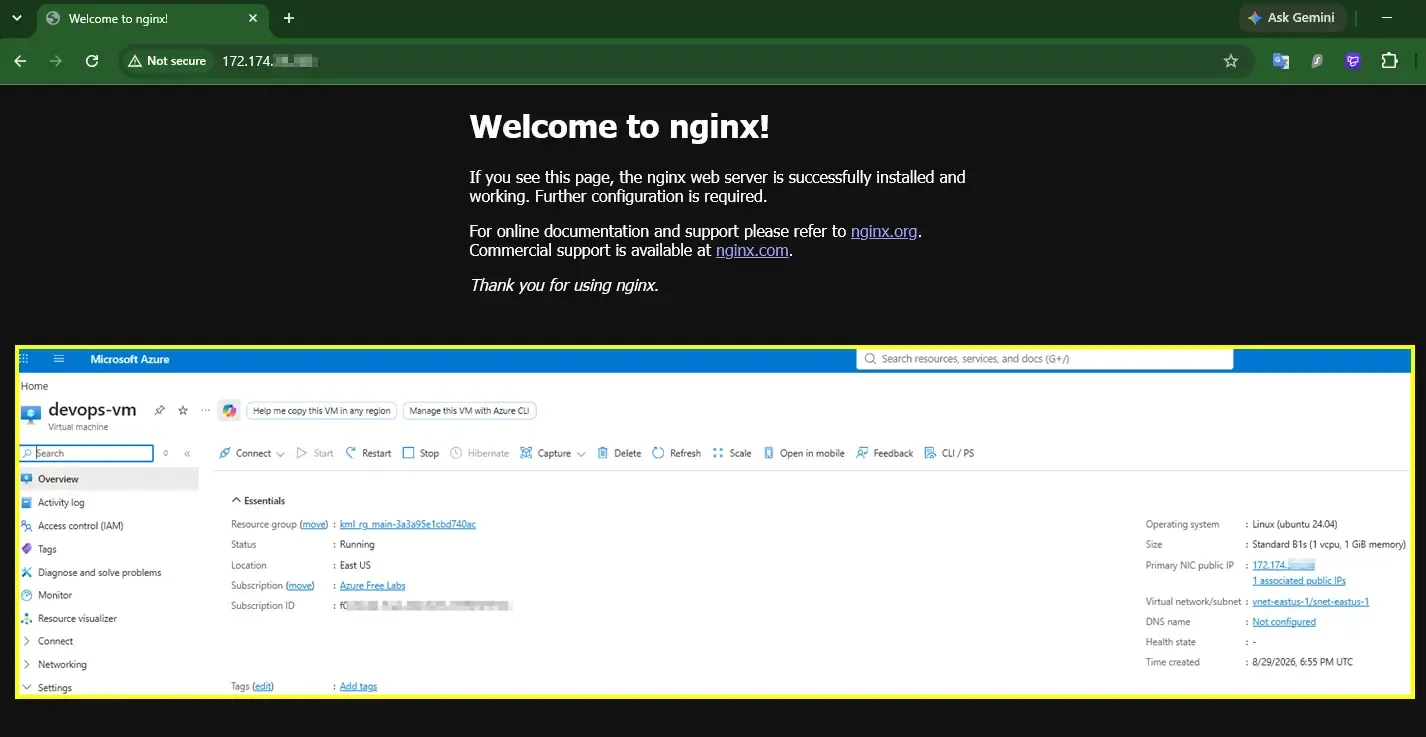This screenshot has height=737, width=1426.
Task: Mark devops-vm as a favorite
Action: point(183,410)
